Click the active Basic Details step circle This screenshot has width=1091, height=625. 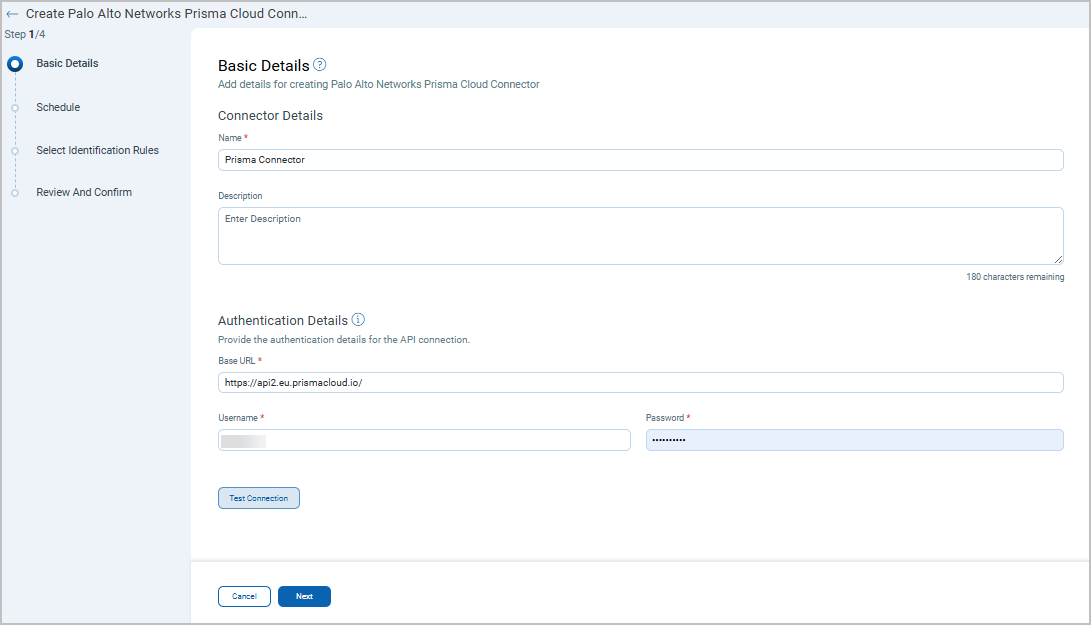pos(15,64)
